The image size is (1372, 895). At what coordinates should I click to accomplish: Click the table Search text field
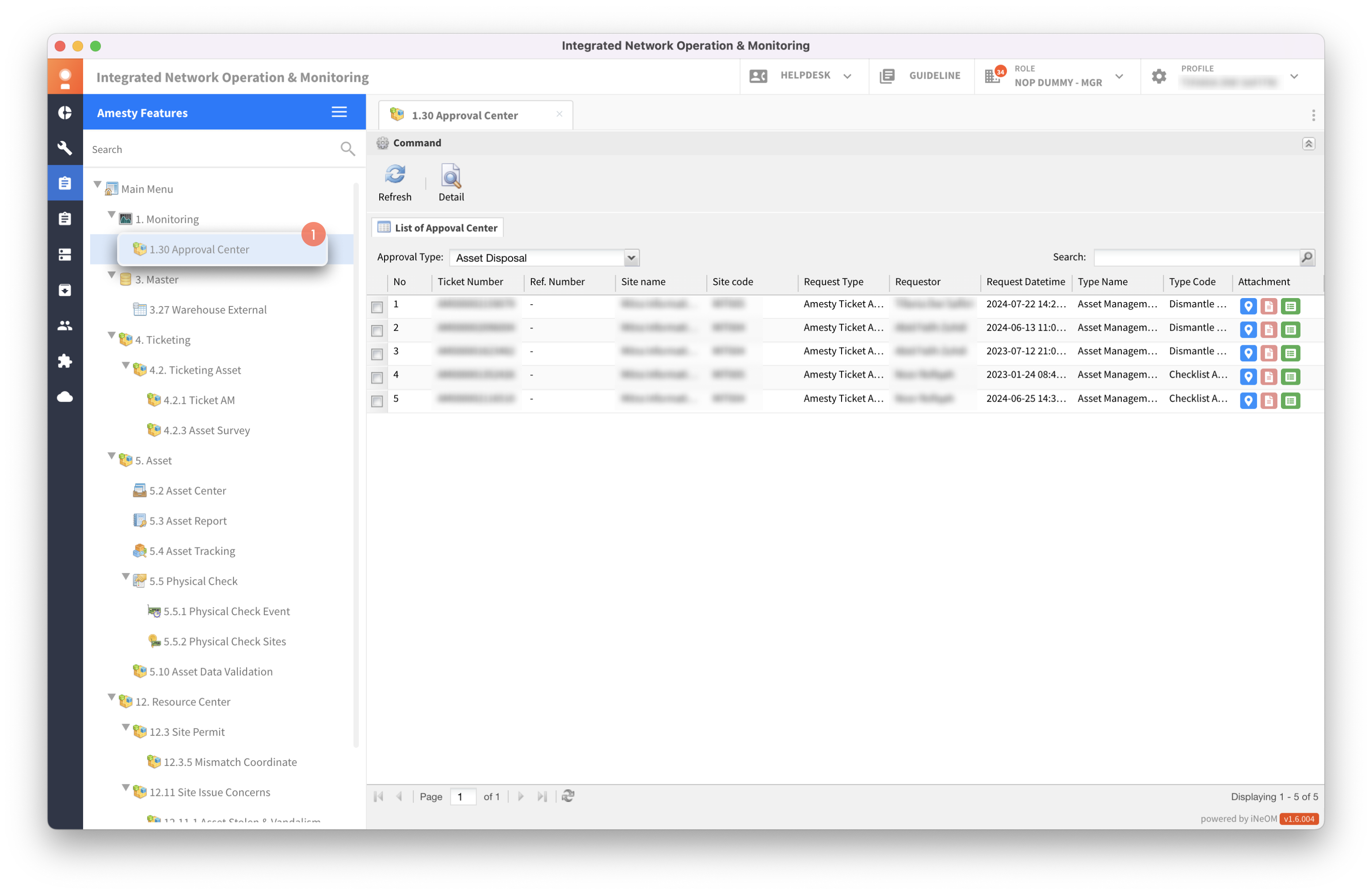1197,257
